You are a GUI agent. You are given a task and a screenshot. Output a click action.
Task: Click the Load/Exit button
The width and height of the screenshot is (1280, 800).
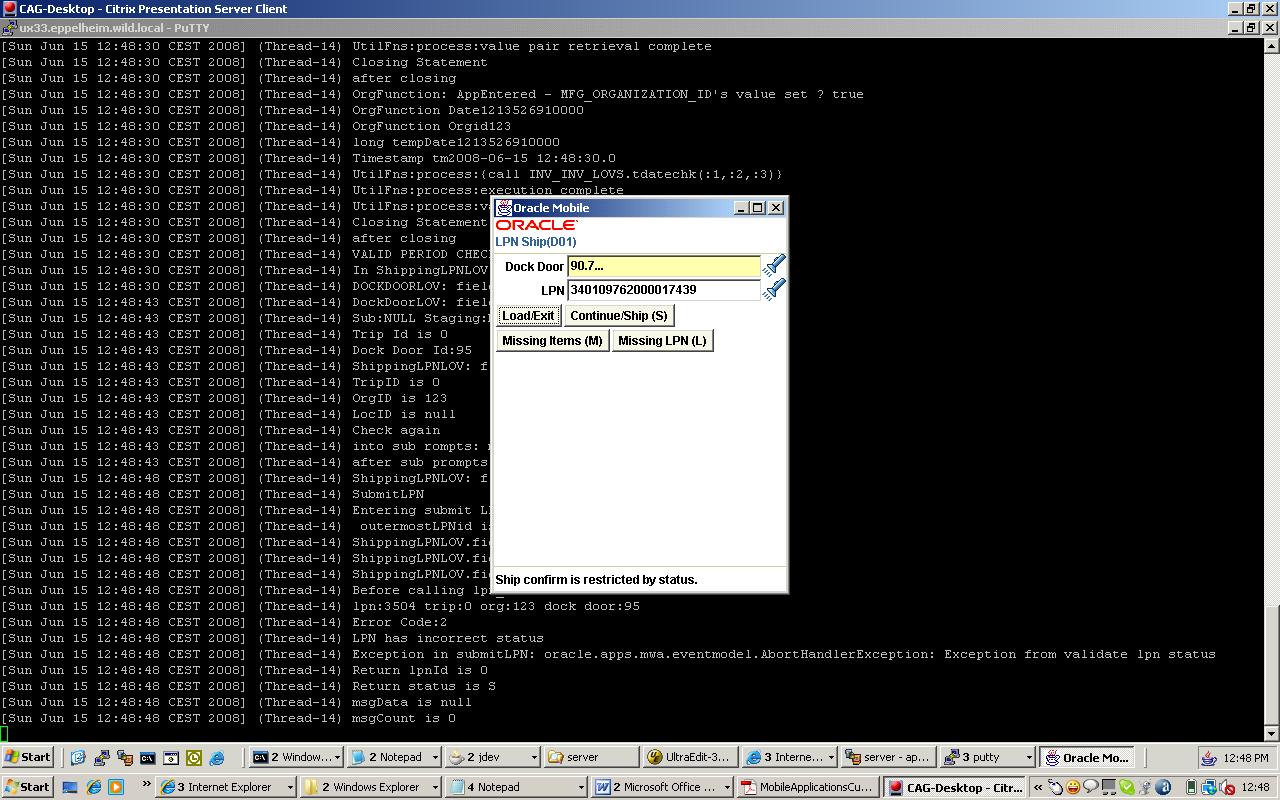click(x=528, y=316)
